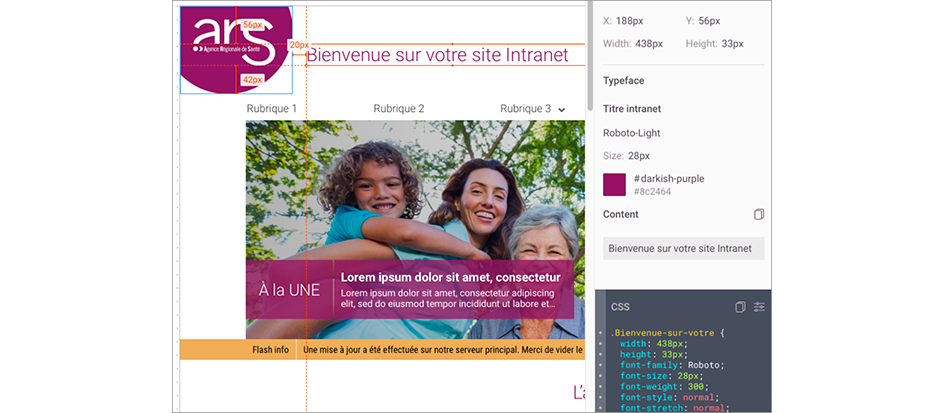Click the darkish-purple color swatch

tap(614, 184)
